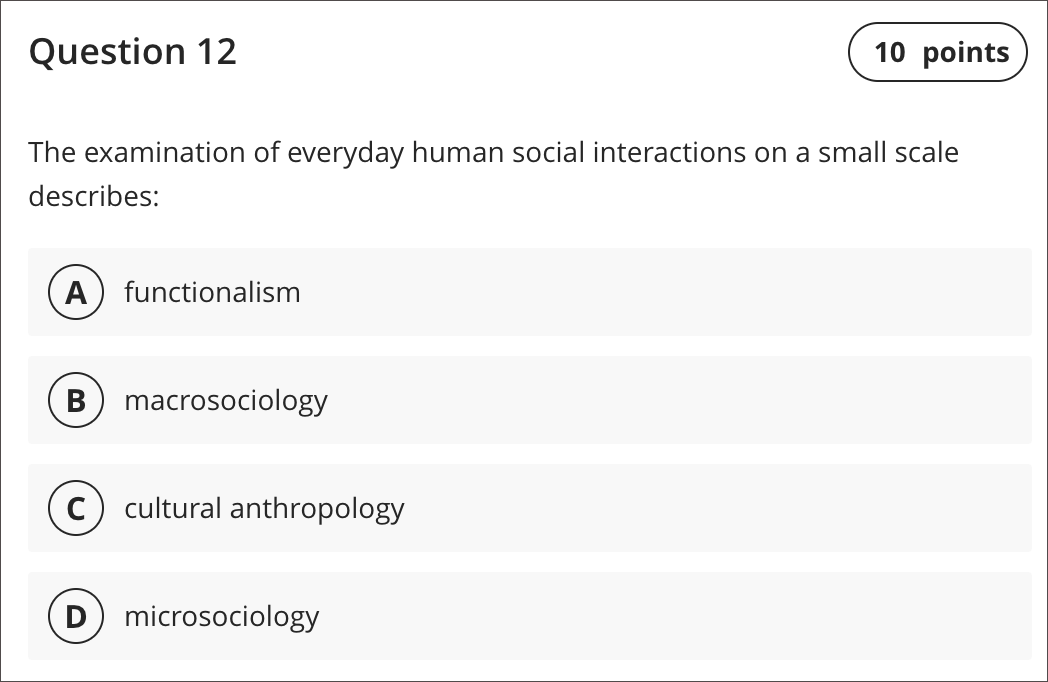Viewport: 1048px width, 682px height.
Task: Click the phrase "small scale" in question
Action: pos(888,152)
